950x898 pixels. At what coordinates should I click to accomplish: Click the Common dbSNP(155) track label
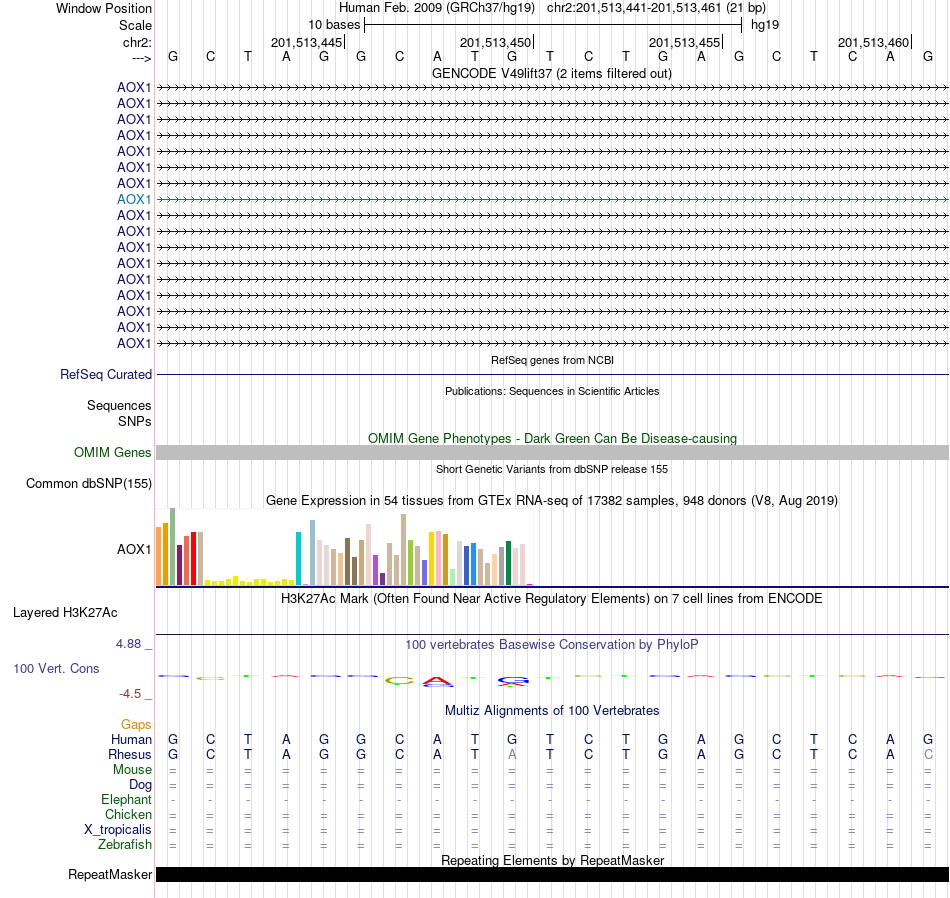point(88,484)
